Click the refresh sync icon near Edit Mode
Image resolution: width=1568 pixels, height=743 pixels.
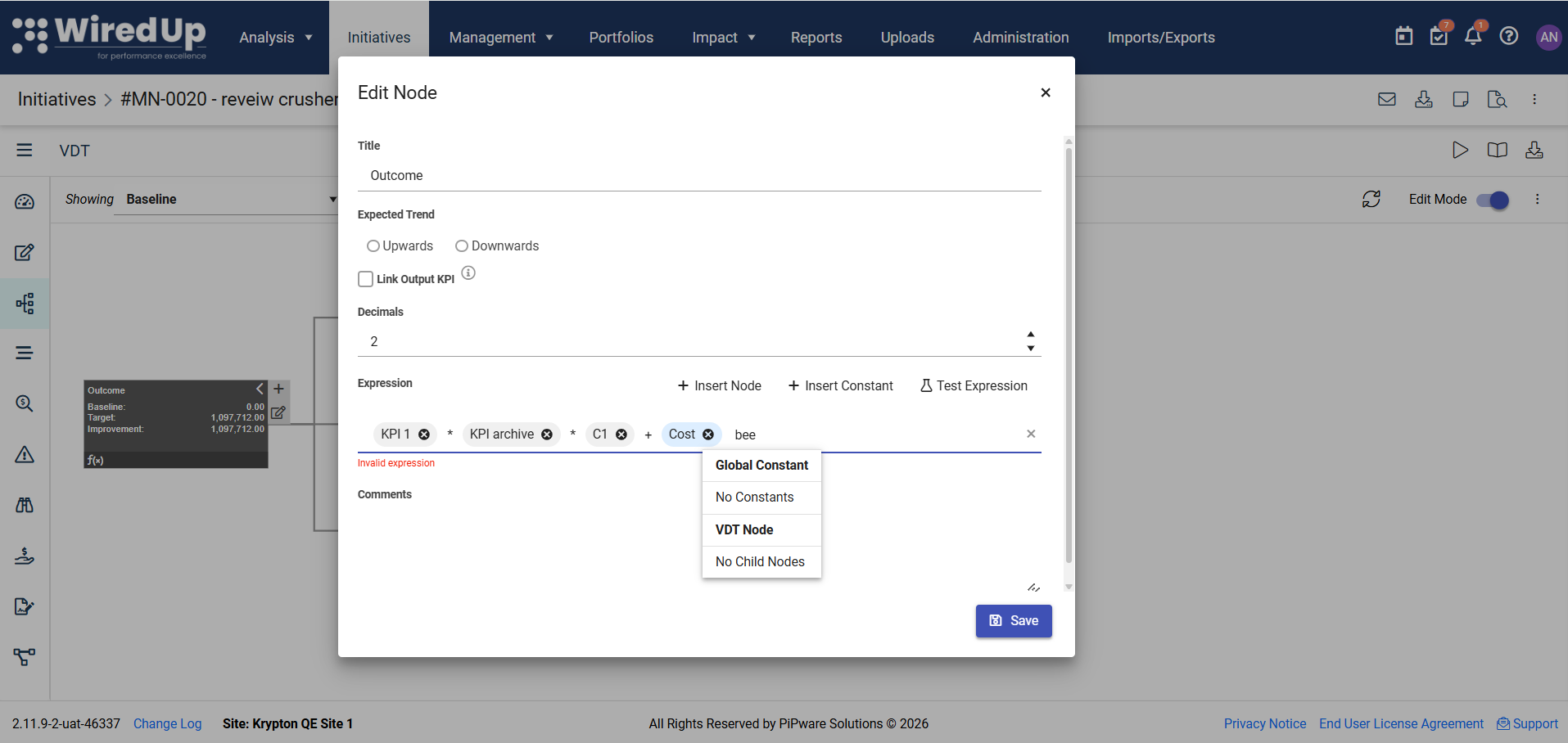[1371, 199]
